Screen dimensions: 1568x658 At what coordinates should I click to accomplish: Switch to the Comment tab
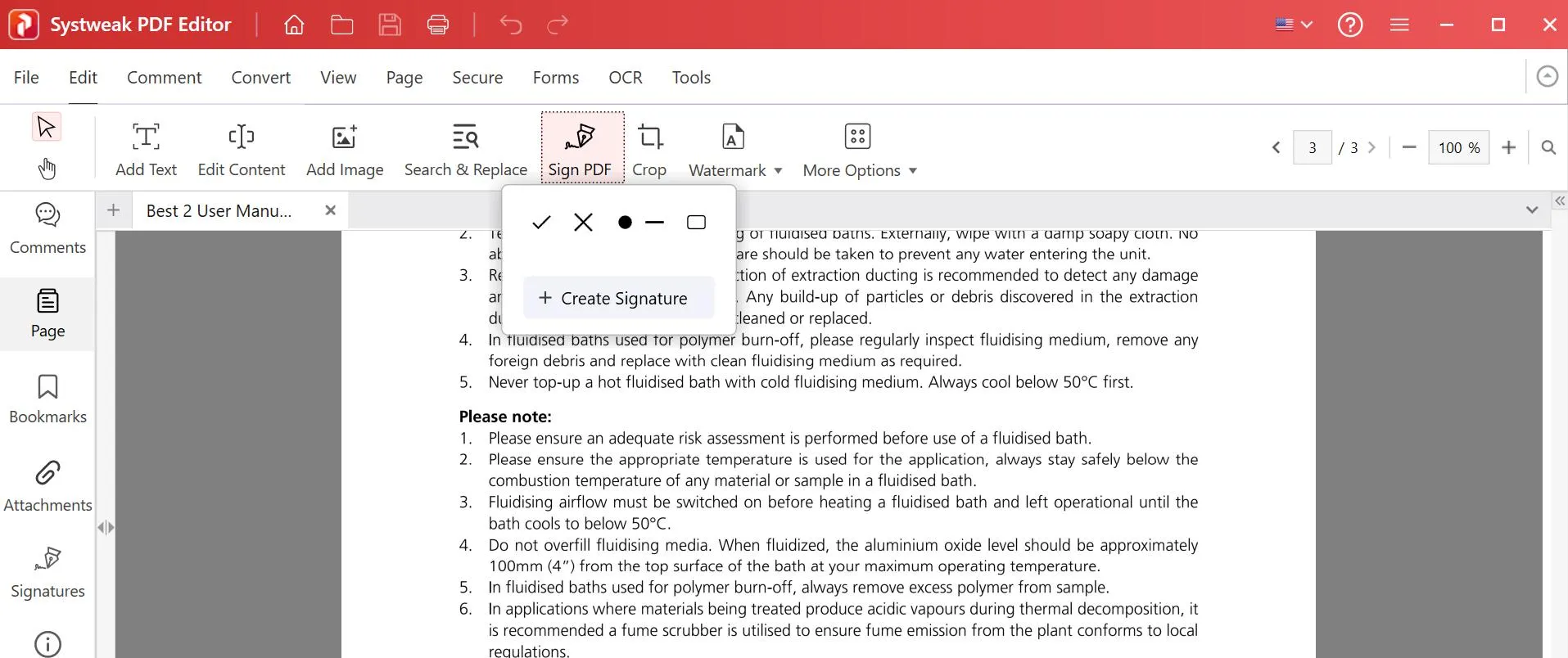pos(164,78)
